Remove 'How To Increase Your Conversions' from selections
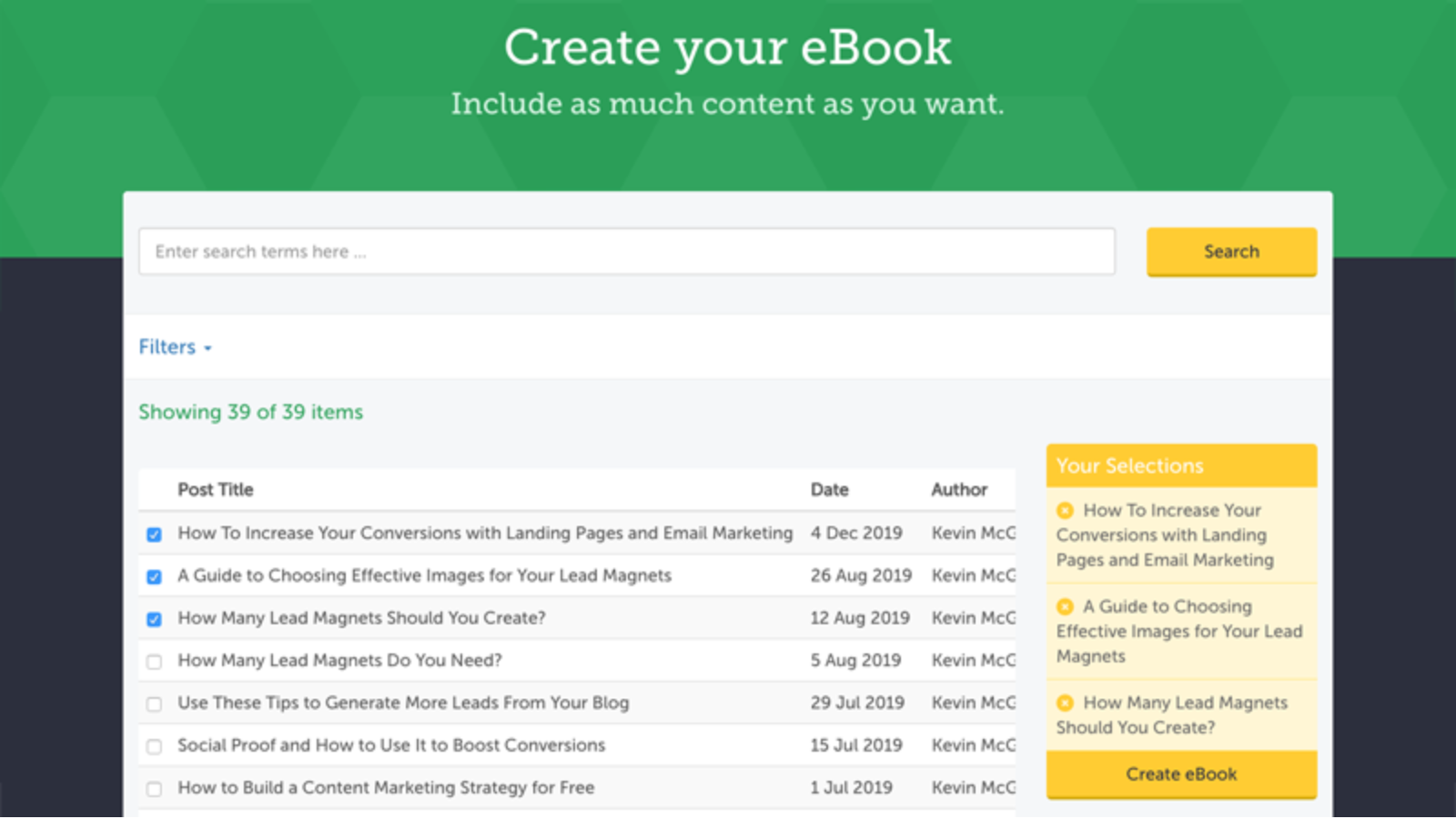Viewport: 1456px width, 819px height. point(1067,510)
